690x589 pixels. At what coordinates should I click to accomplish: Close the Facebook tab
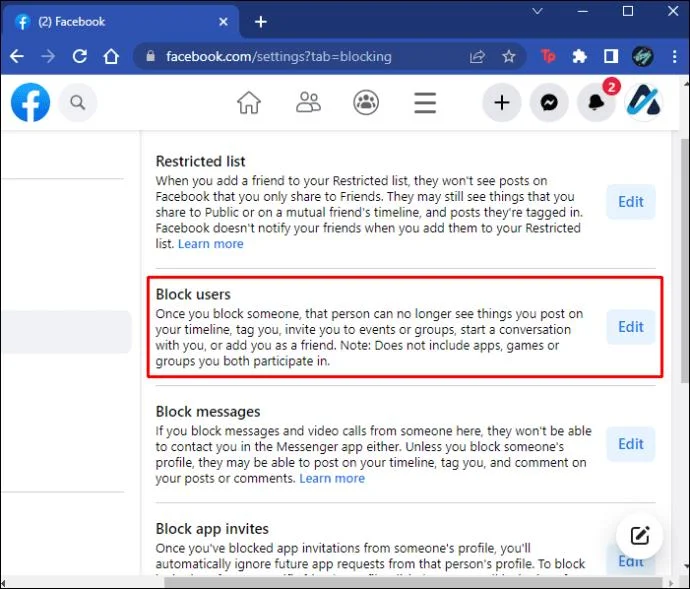coord(224,22)
